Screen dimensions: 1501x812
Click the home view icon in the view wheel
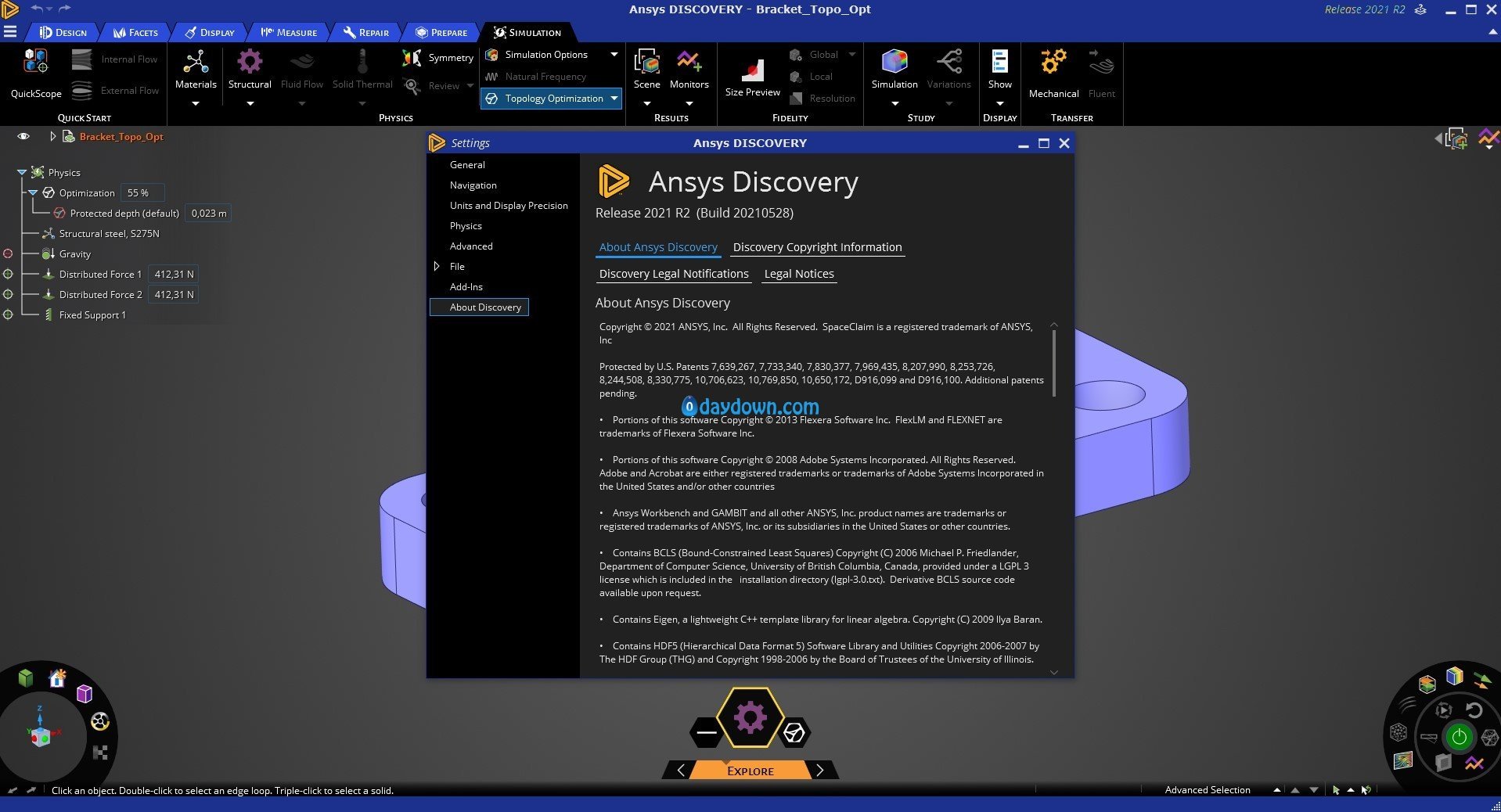coord(57,678)
